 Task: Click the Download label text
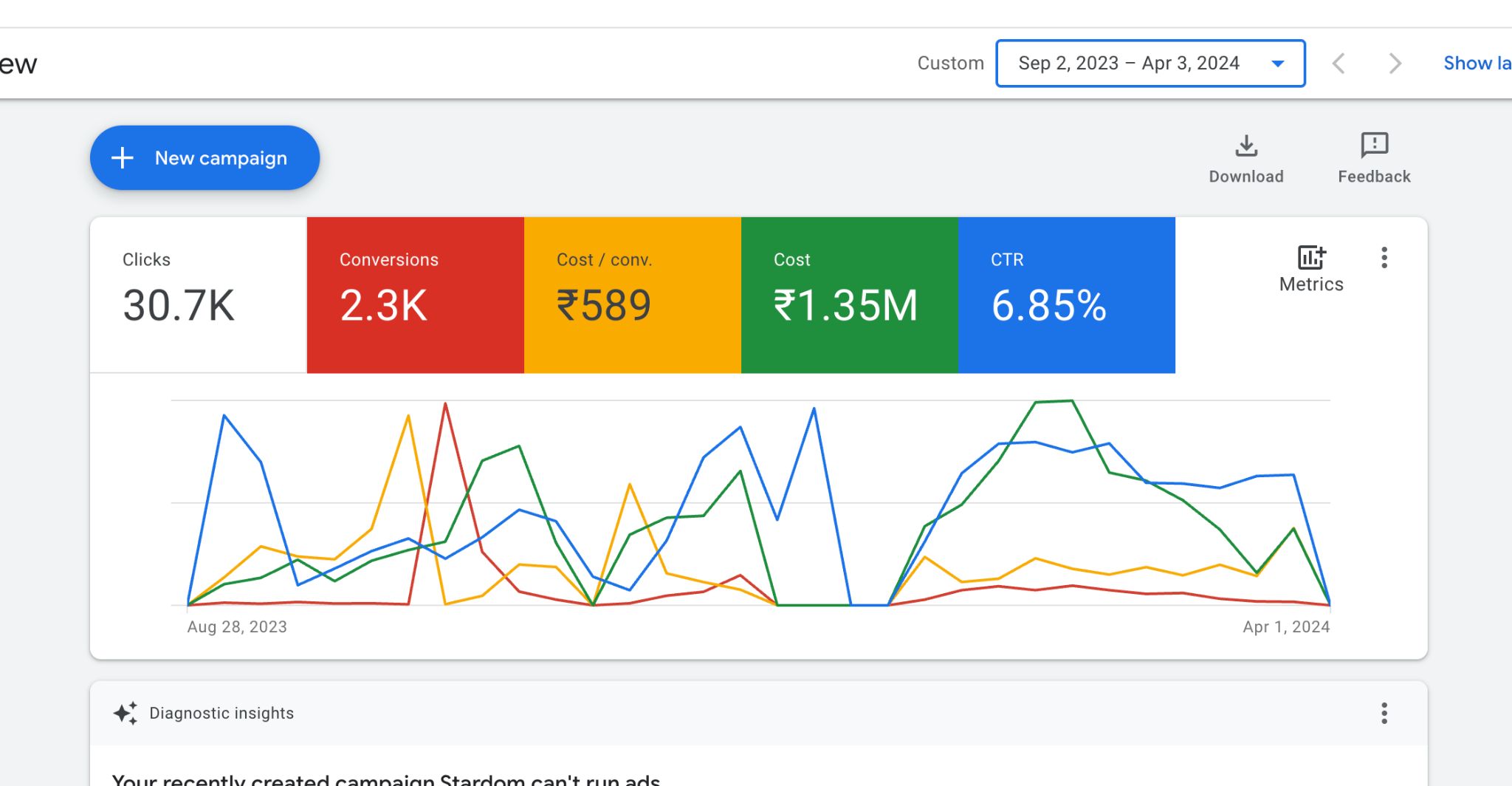[x=1246, y=177]
